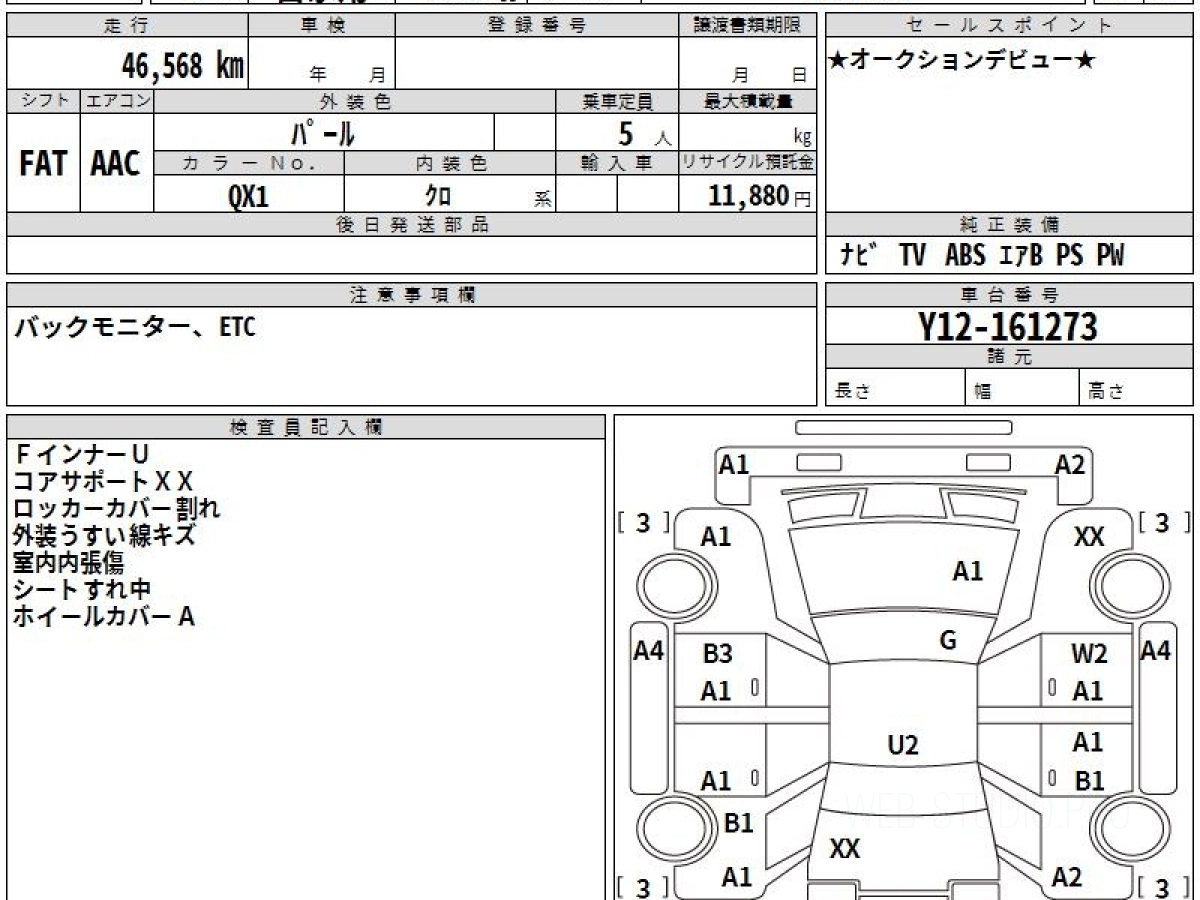Click the W2 mark on the door
This screenshot has width=1200, height=900.
1088,655
